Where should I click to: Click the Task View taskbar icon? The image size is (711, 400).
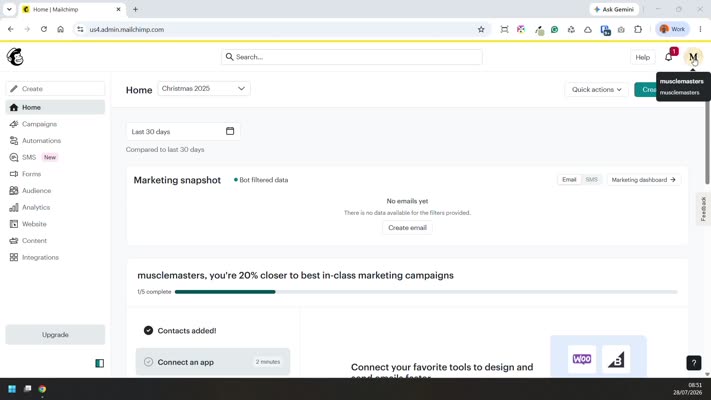[x=27, y=389]
